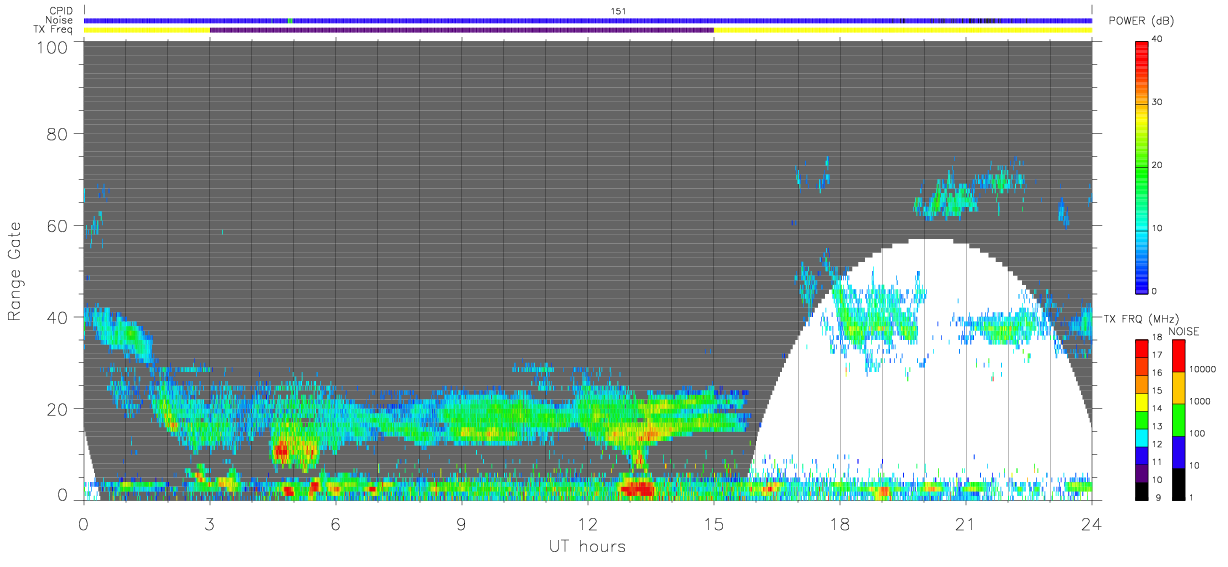Image resolution: width=1228 pixels, height=567 pixels.
Task: Click the x-axis tick label '12'
Action: 587,523
